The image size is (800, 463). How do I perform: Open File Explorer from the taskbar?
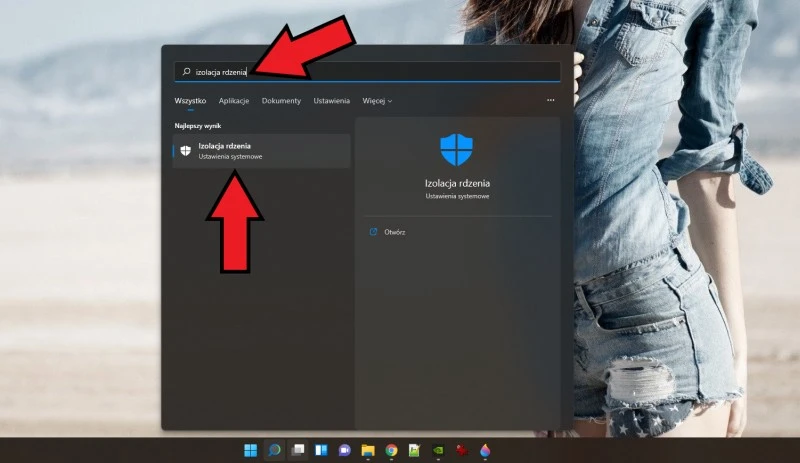[368, 450]
